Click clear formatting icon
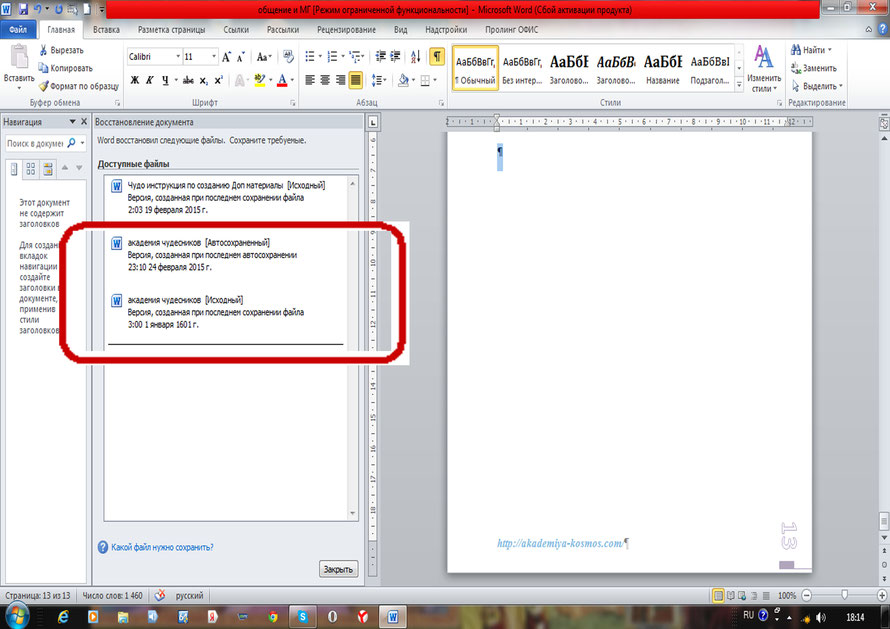This screenshot has width=890, height=629. pyautogui.click(x=288, y=56)
